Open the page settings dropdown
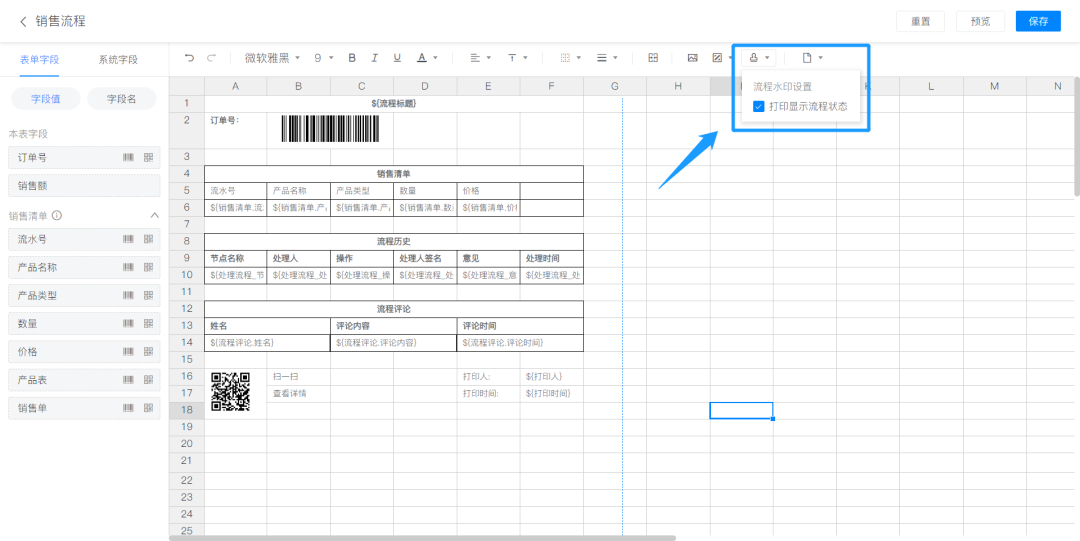The width and height of the screenshot is (1080, 541). tap(813, 58)
